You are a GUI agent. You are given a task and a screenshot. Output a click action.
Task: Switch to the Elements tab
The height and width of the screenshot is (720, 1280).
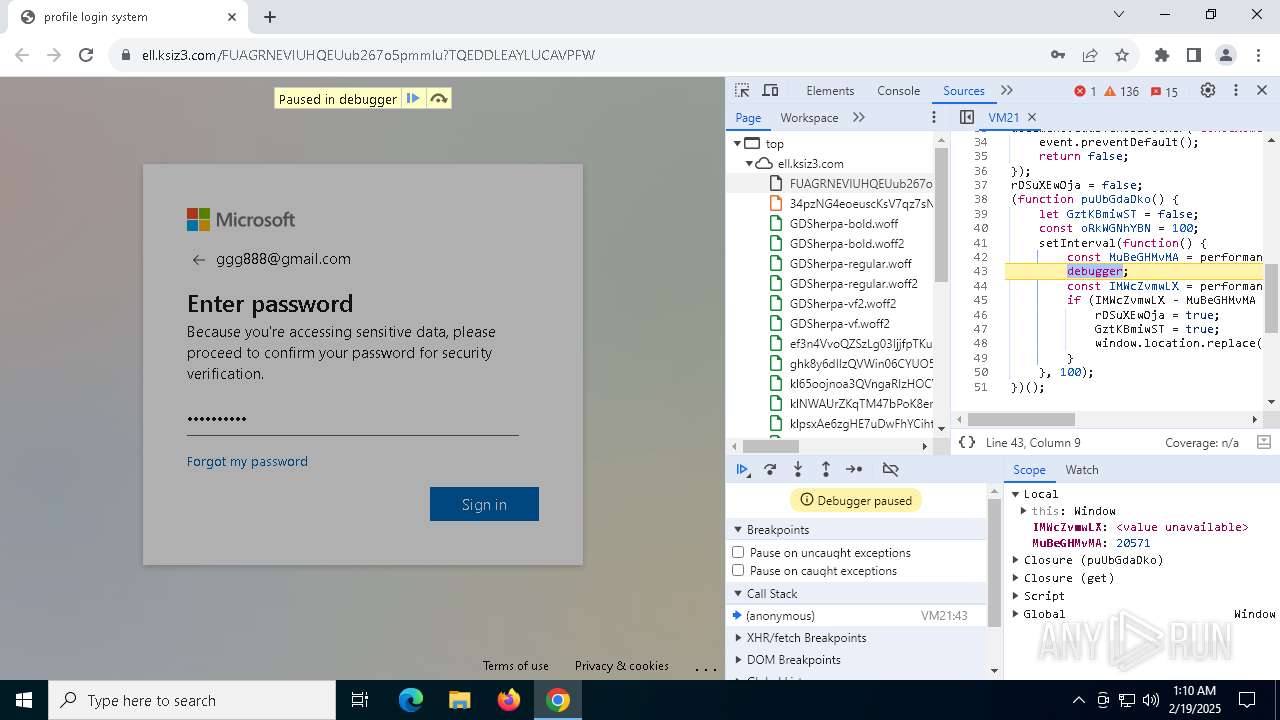(x=830, y=91)
